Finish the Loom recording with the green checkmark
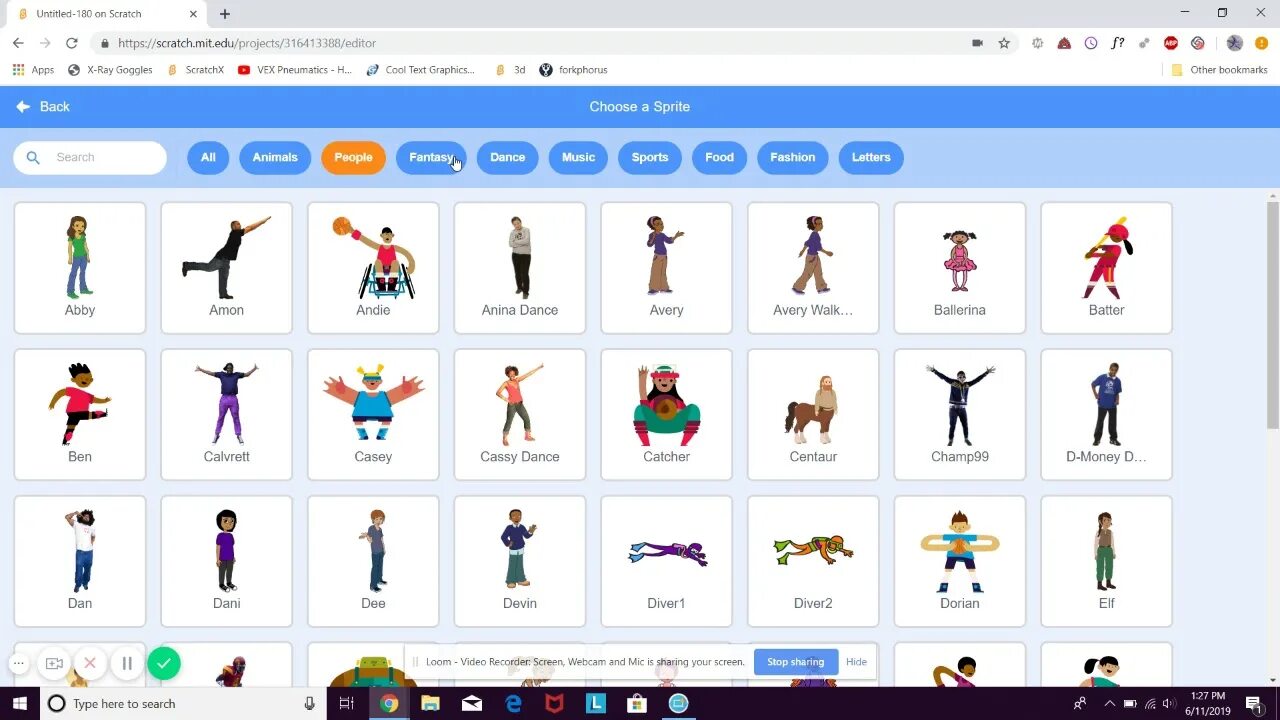The image size is (1280, 720). point(164,663)
